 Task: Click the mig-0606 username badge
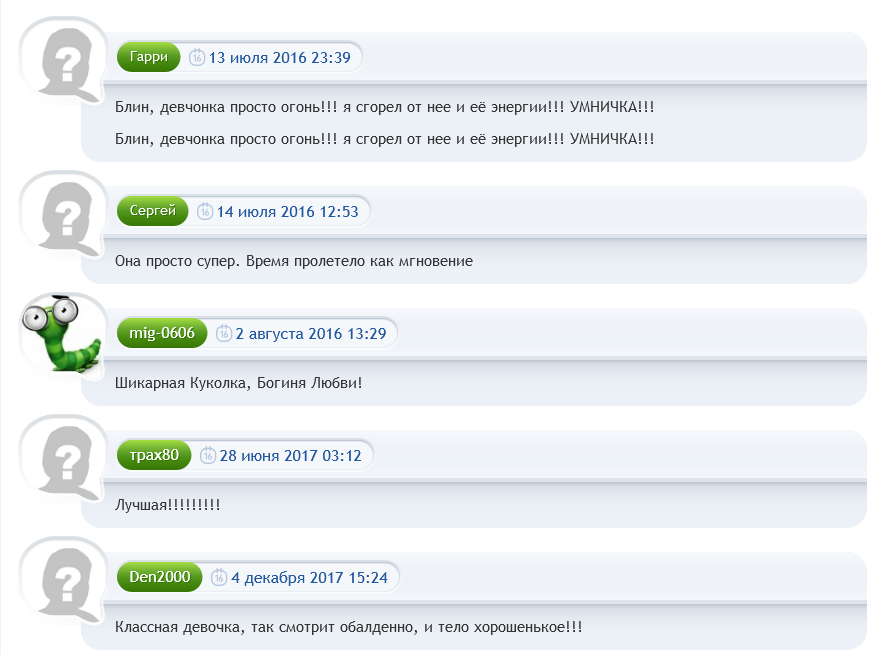[162, 334]
